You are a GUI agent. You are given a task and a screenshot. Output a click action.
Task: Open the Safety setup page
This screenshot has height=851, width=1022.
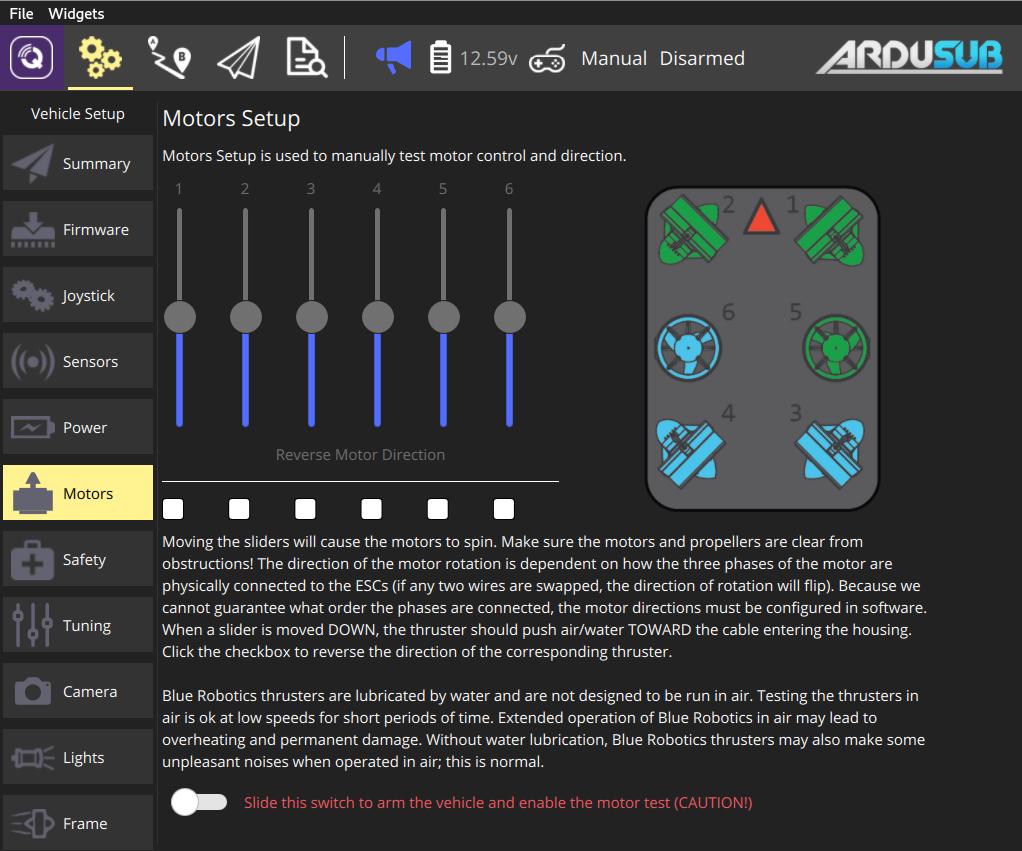(x=78, y=560)
